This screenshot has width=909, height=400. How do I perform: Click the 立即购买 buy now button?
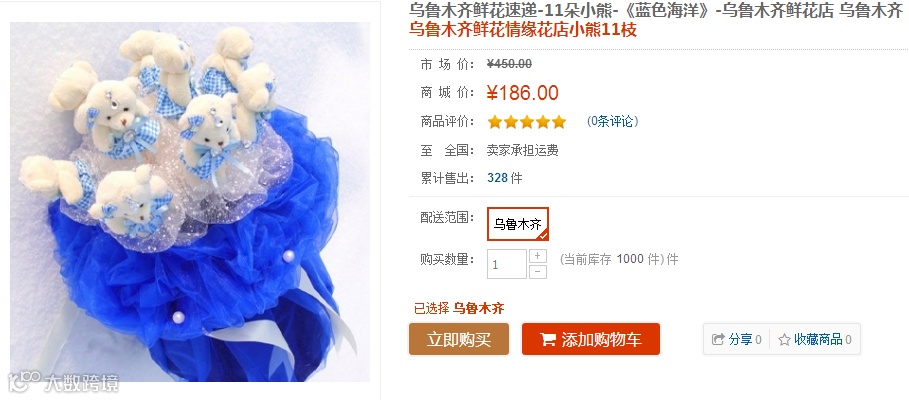459,339
